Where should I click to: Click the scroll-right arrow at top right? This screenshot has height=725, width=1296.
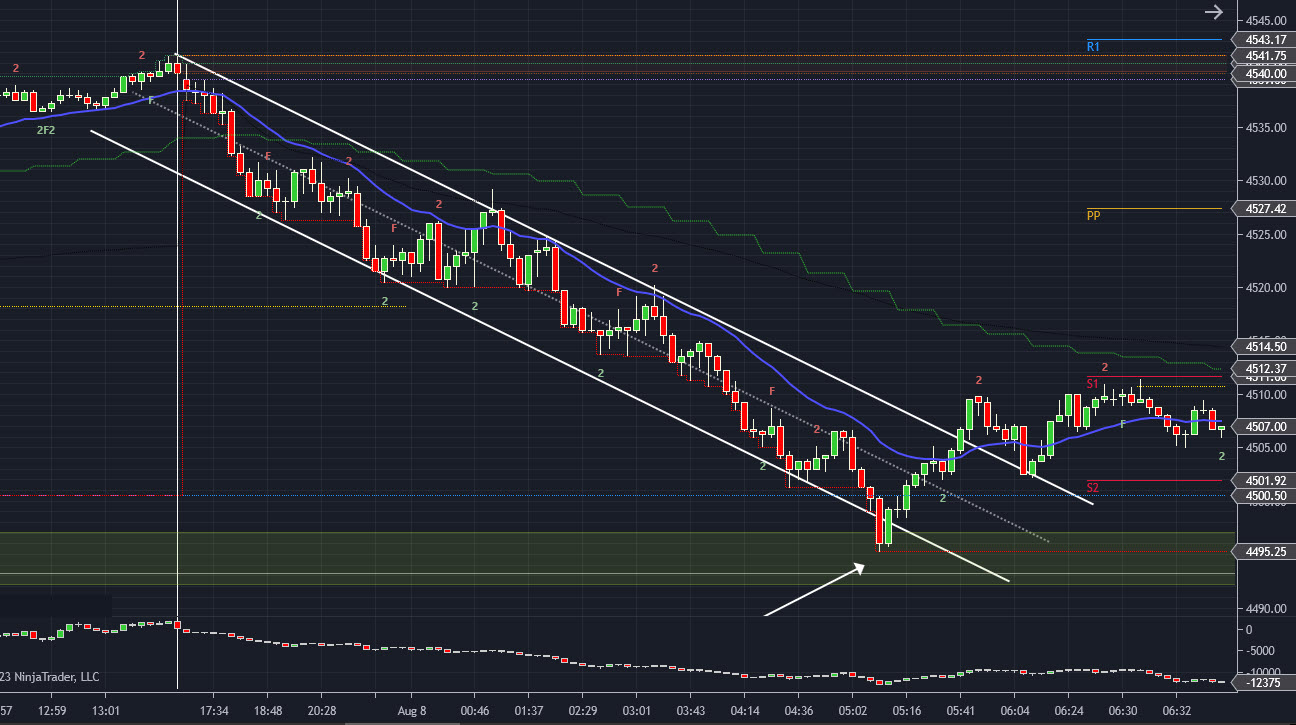[1213, 12]
